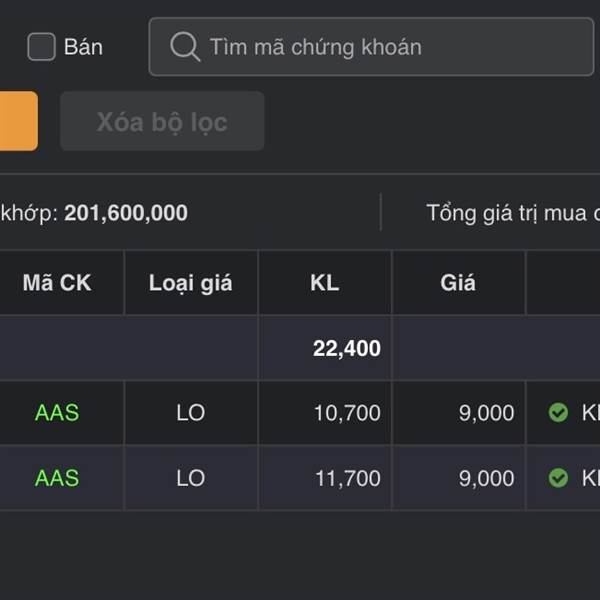This screenshot has height=600, width=600.
Task: Click the 11,700 volume cell
Action: (x=347, y=478)
